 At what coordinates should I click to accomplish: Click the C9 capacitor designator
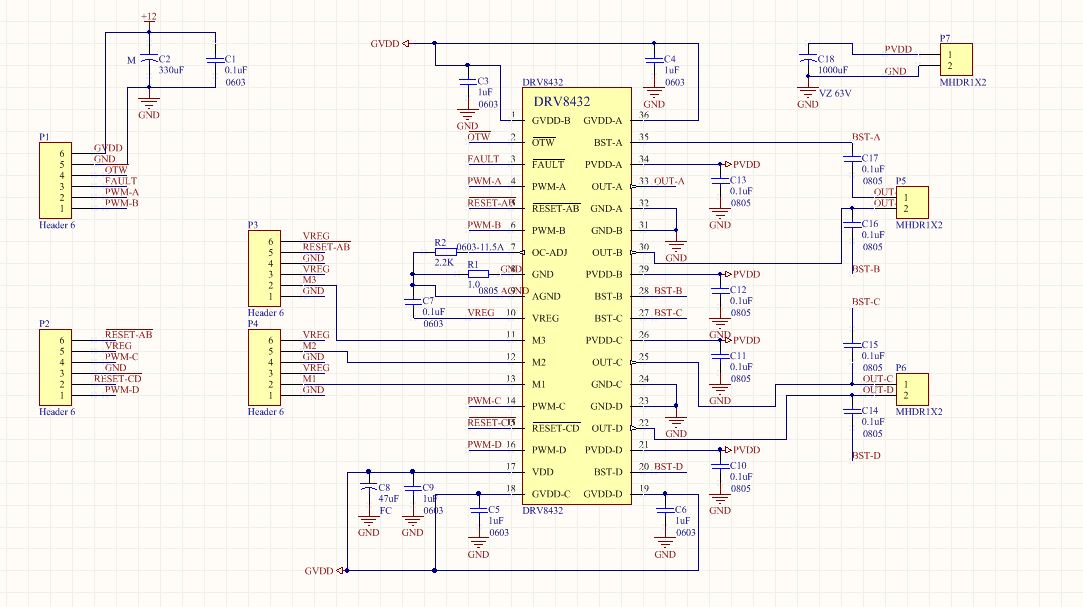point(428,488)
